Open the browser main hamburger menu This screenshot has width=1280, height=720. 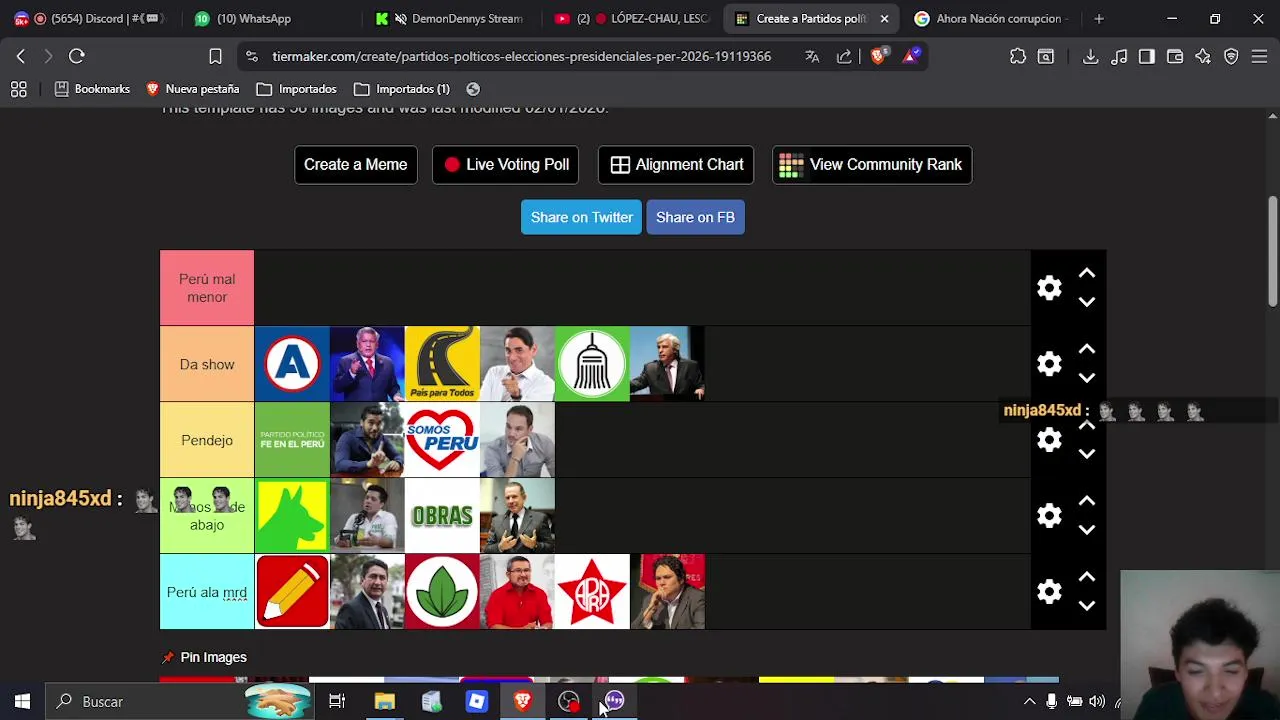click(x=1260, y=56)
